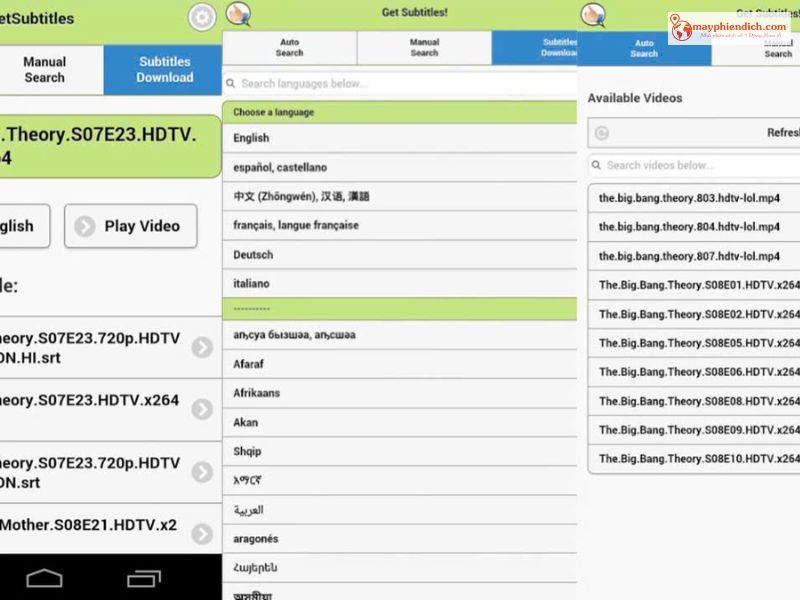Focus the 'Search languages below' input field
This screenshot has width=800, height=600.
click(x=400, y=84)
